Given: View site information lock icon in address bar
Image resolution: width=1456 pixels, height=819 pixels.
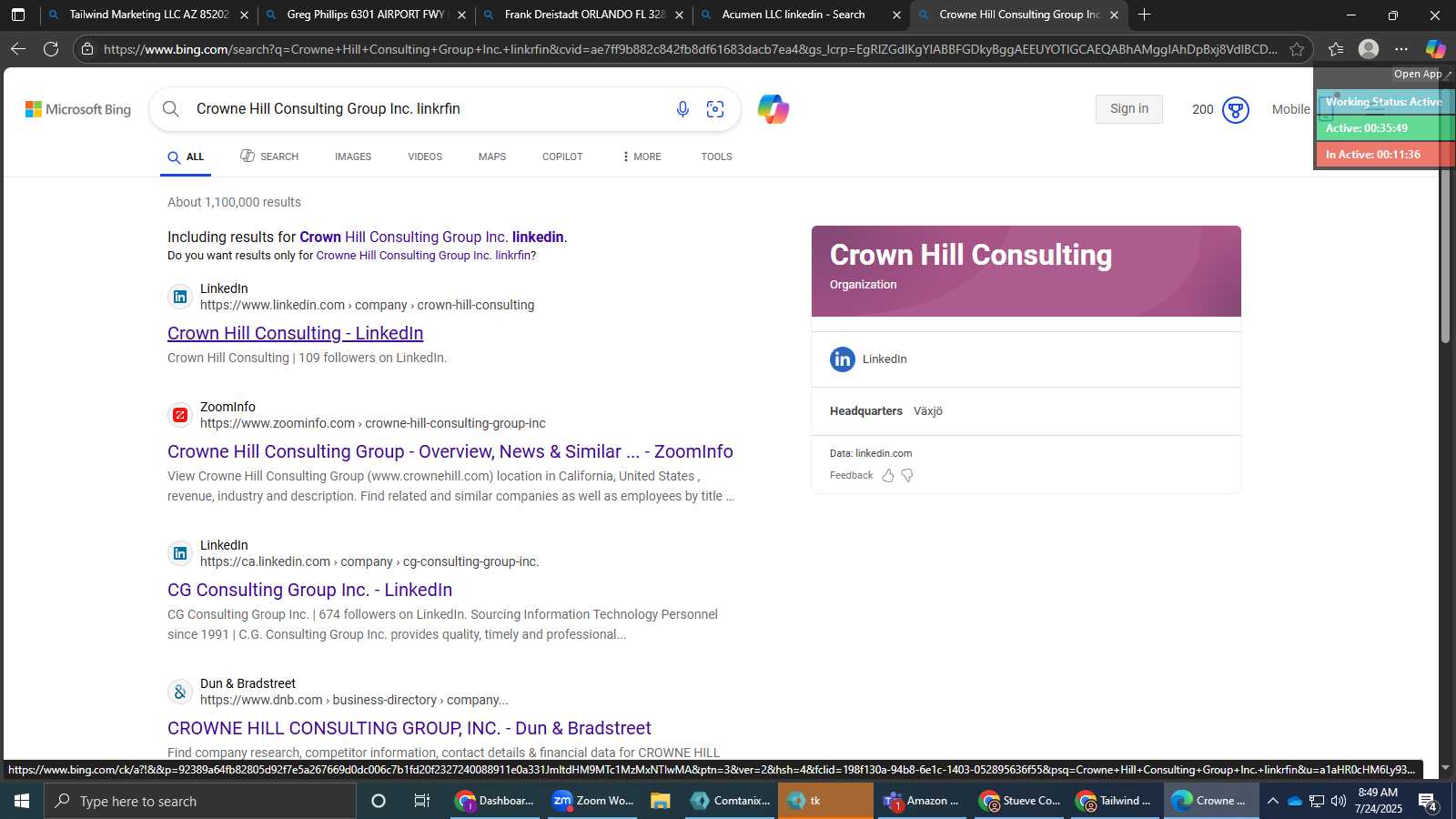Looking at the screenshot, I should [87, 49].
